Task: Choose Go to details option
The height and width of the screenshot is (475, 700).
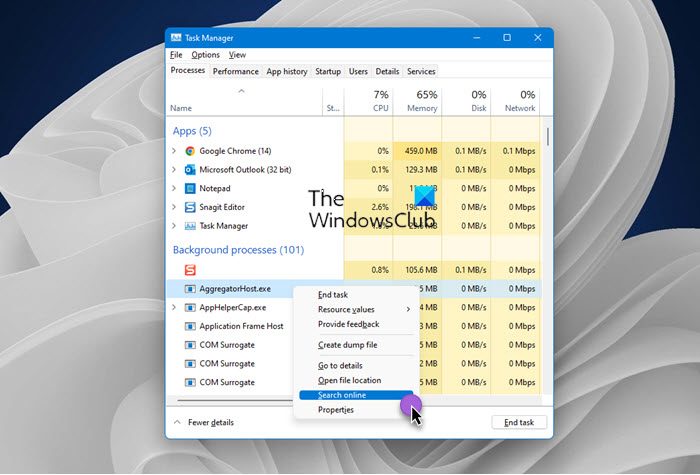Action: pos(340,365)
